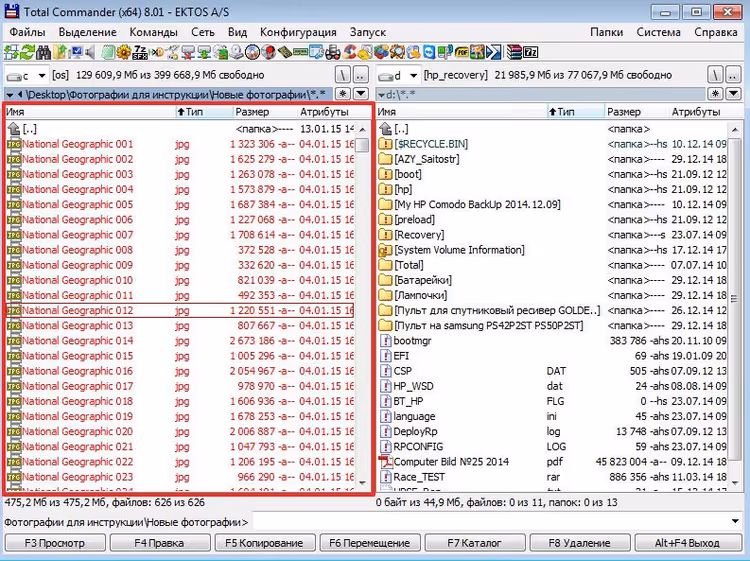Open the 7z archiver icon at toolbar end
This screenshot has width=750, height=561.
coord(530,52)
